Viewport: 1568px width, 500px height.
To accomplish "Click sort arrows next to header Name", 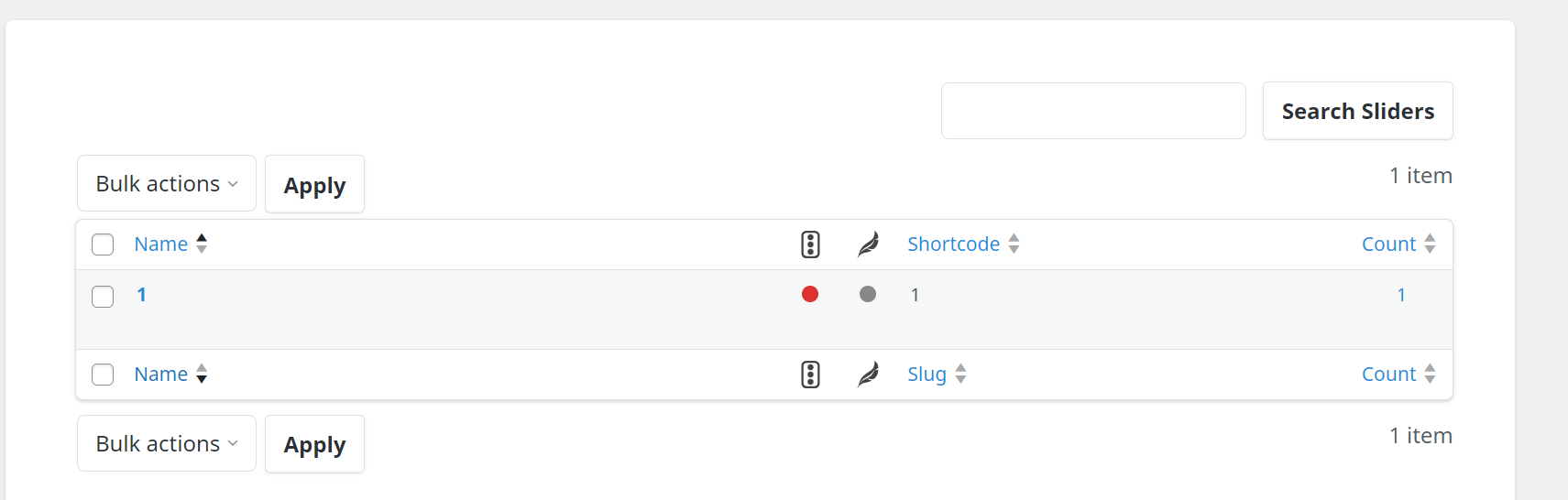I will [202, 244].
